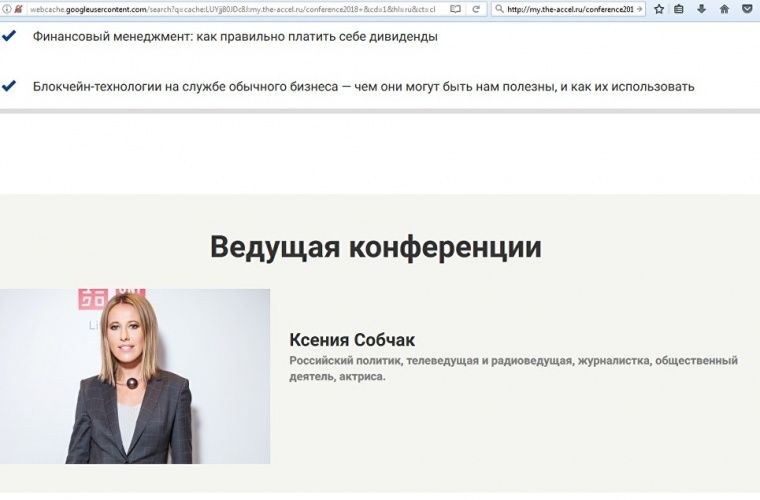Bookmark this page with star icon
Viewport: 760px width, 500px height.
[x=658, y=9]
